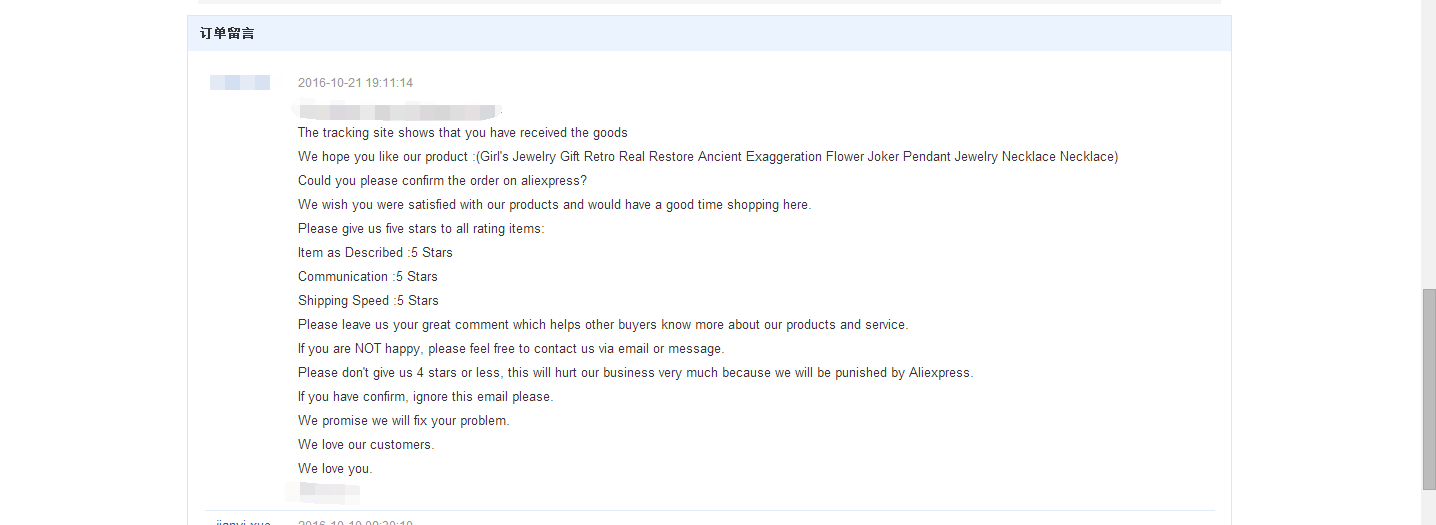Click the 'We love you.' line

click(335, 468)
